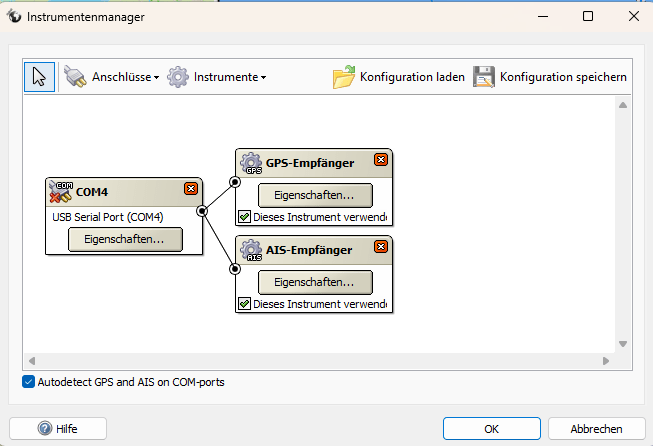The height and width of the screenshot is (446, 653).
Task: Click the Anschlüsse plug icon
Action: point(75,77)
